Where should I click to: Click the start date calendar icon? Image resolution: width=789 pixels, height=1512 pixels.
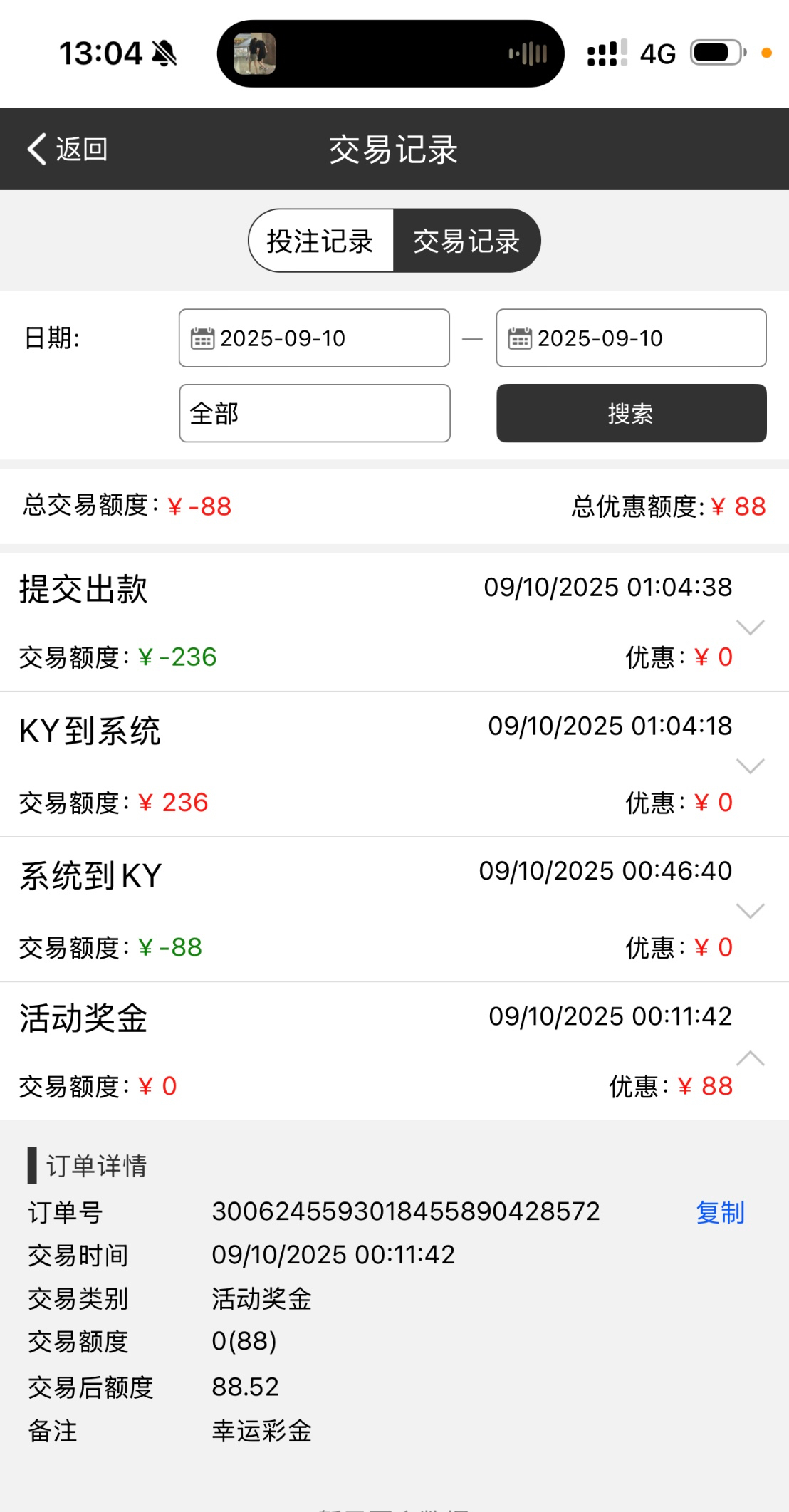202,338
